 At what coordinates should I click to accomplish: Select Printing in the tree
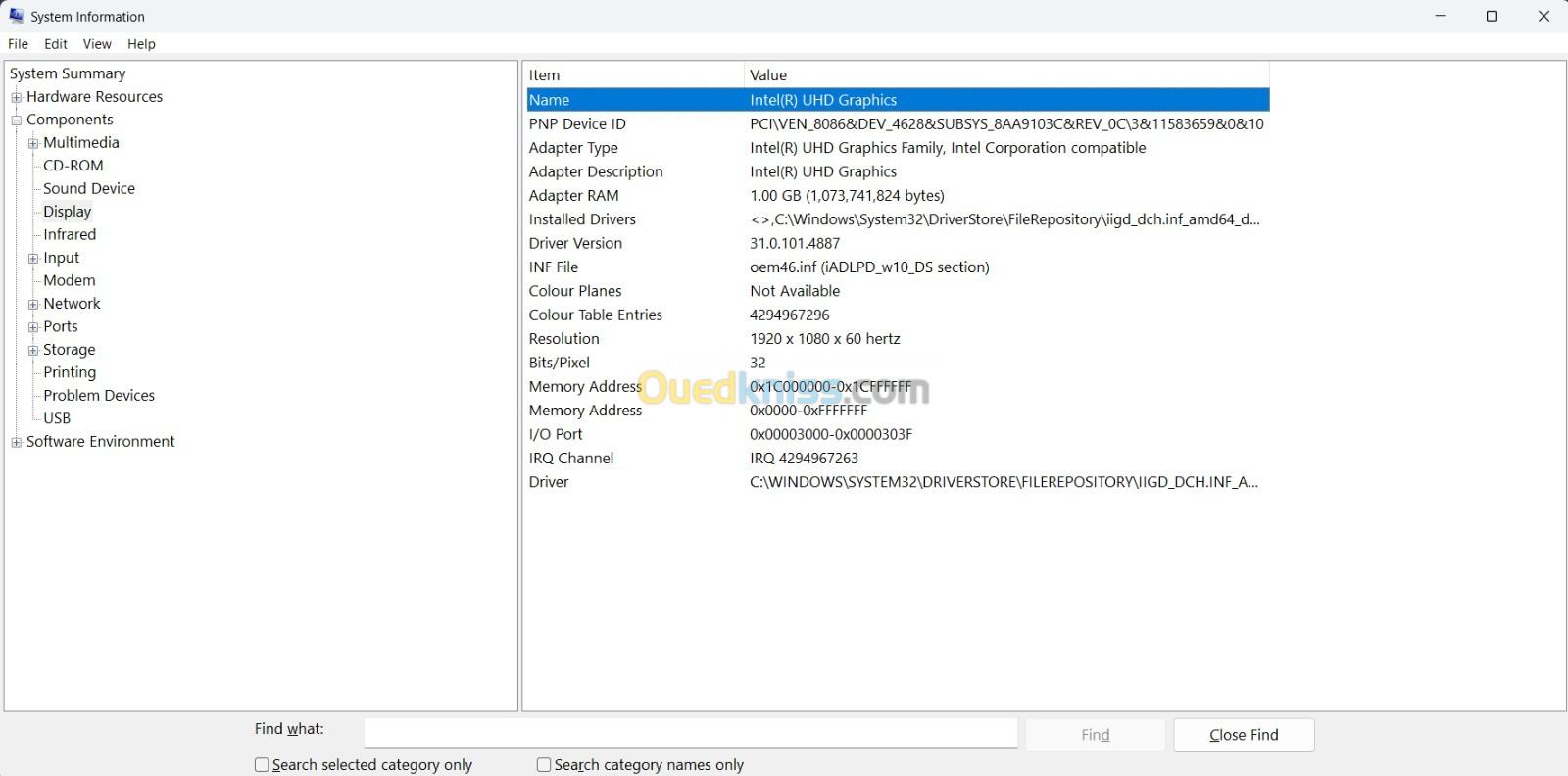coord(70,372)
